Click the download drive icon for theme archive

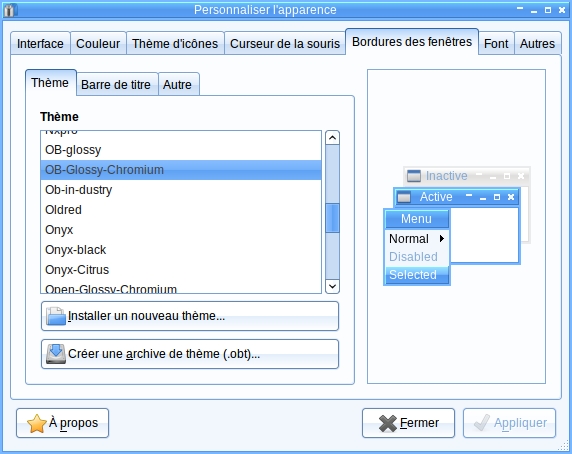click(x=56, y=354)
